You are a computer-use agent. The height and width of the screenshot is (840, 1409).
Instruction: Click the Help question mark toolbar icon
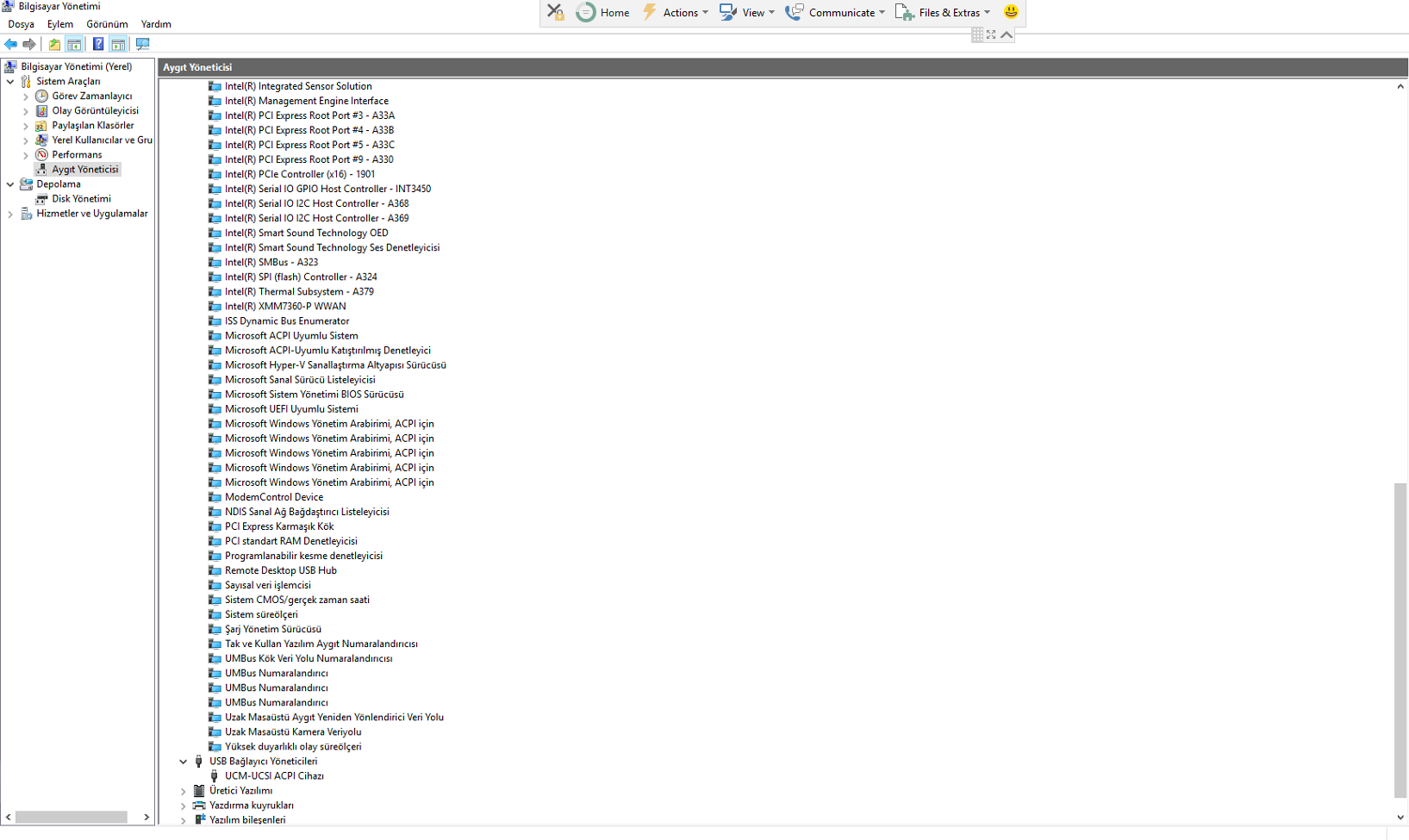click(x=98, y=44)
